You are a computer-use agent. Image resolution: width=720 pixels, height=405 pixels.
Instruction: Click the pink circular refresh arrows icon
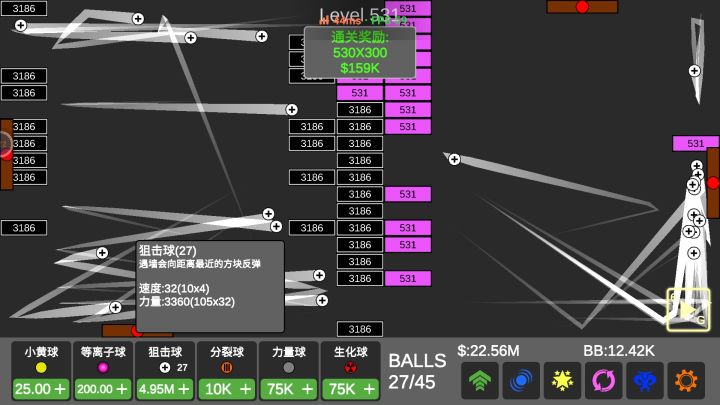603,380
